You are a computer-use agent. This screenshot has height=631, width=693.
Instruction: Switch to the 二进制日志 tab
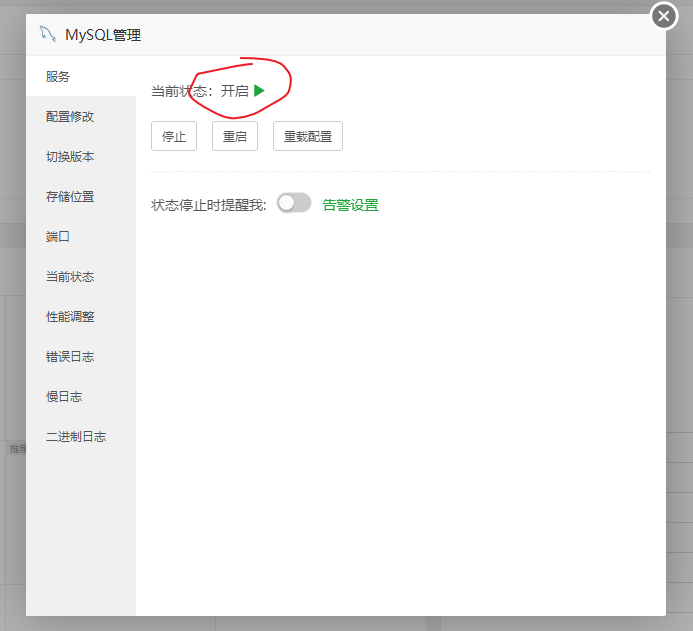(x=81, y=437)
